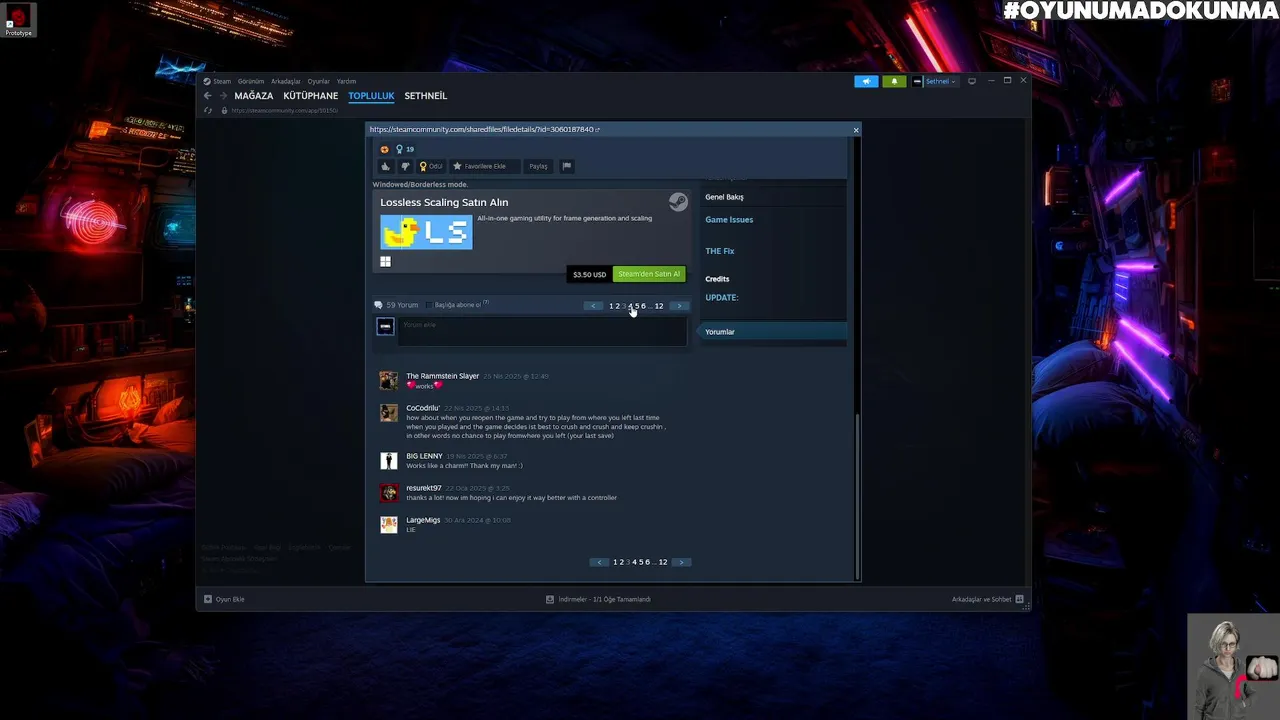Open the Prototype desktop shortcut icon
This screenshot has width=1280, height=720.
tap(18, 20)
